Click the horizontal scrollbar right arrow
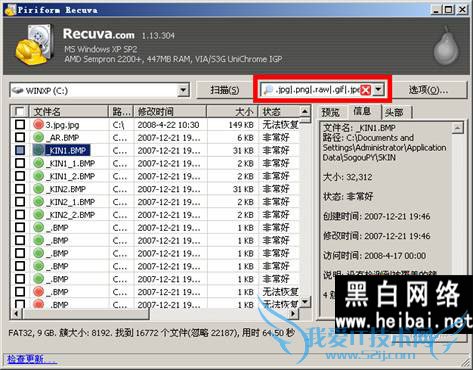Viewport: 473px width, 370px height. [x=292, y=313]
